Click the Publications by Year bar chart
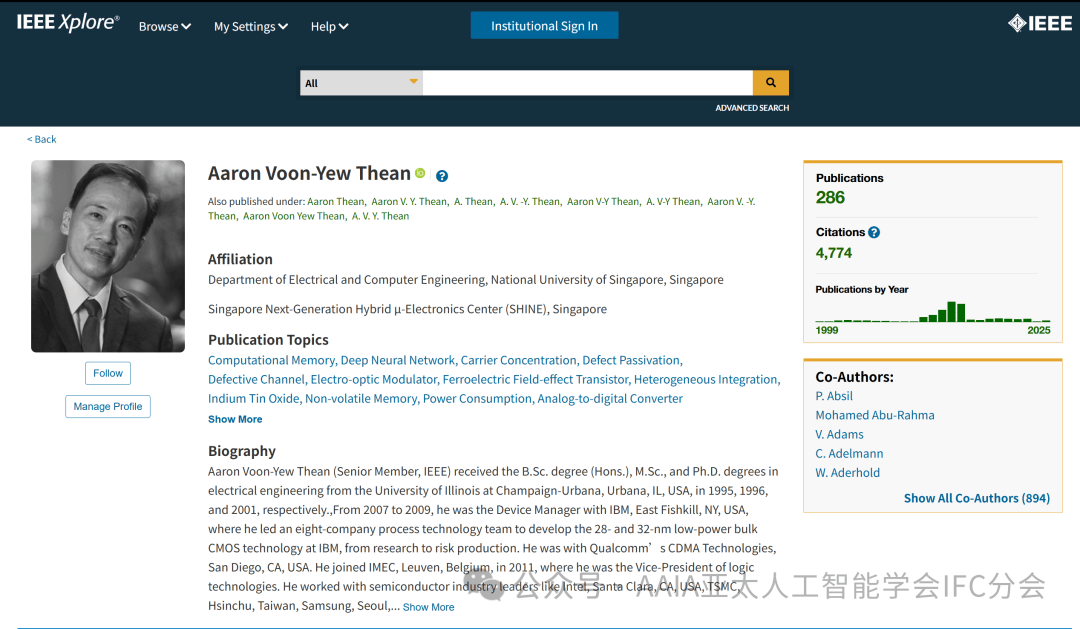 pos(932,312)
